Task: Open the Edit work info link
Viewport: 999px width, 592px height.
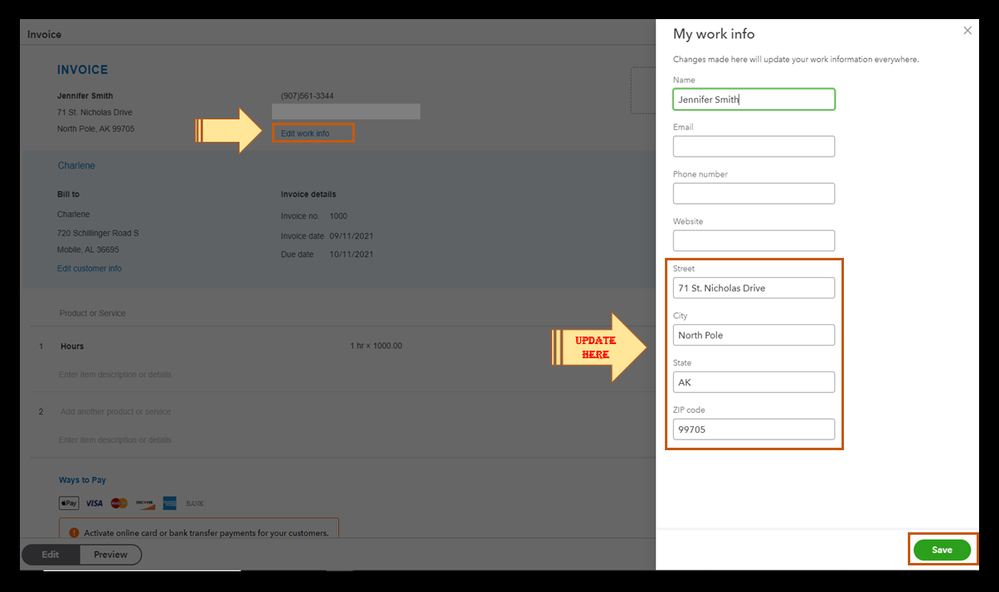Action: pos(305,134)
